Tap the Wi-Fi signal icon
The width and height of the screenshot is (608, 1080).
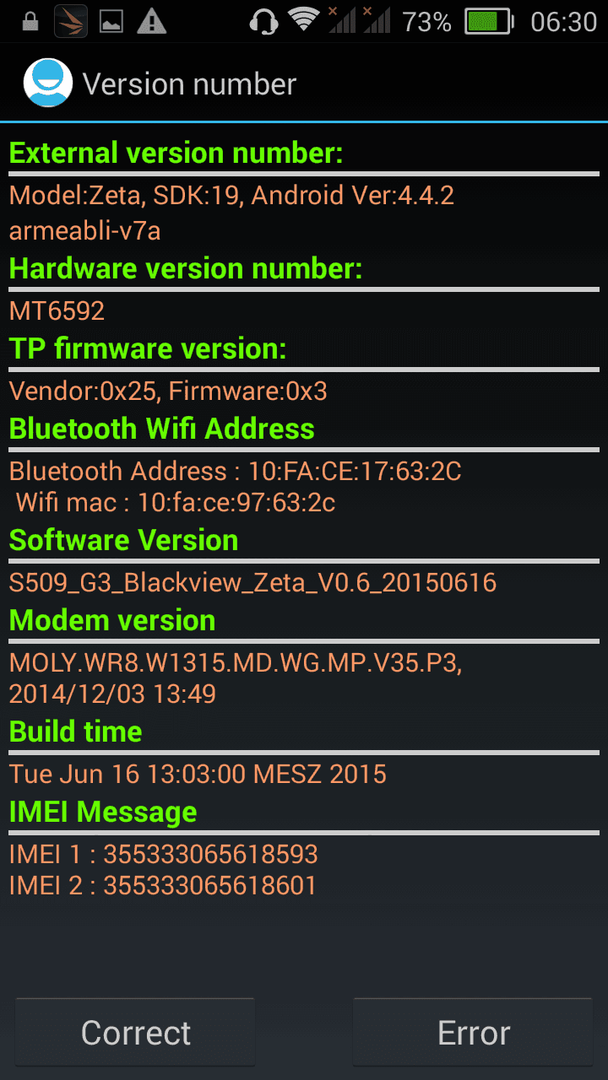(304, 21)
